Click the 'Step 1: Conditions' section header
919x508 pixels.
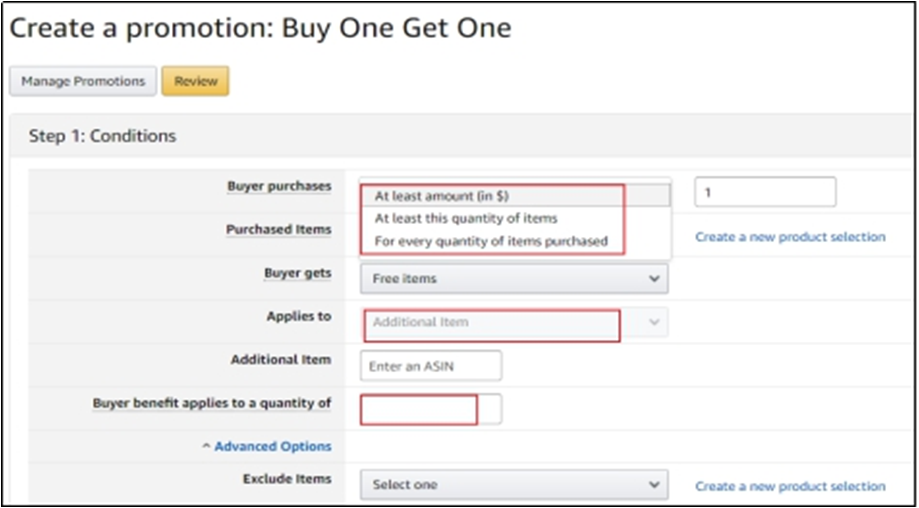pos(102,136)
